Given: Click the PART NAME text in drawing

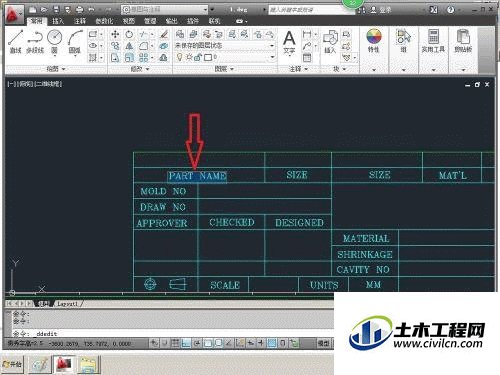Looking at the screenshot, I should pos(197,176).
